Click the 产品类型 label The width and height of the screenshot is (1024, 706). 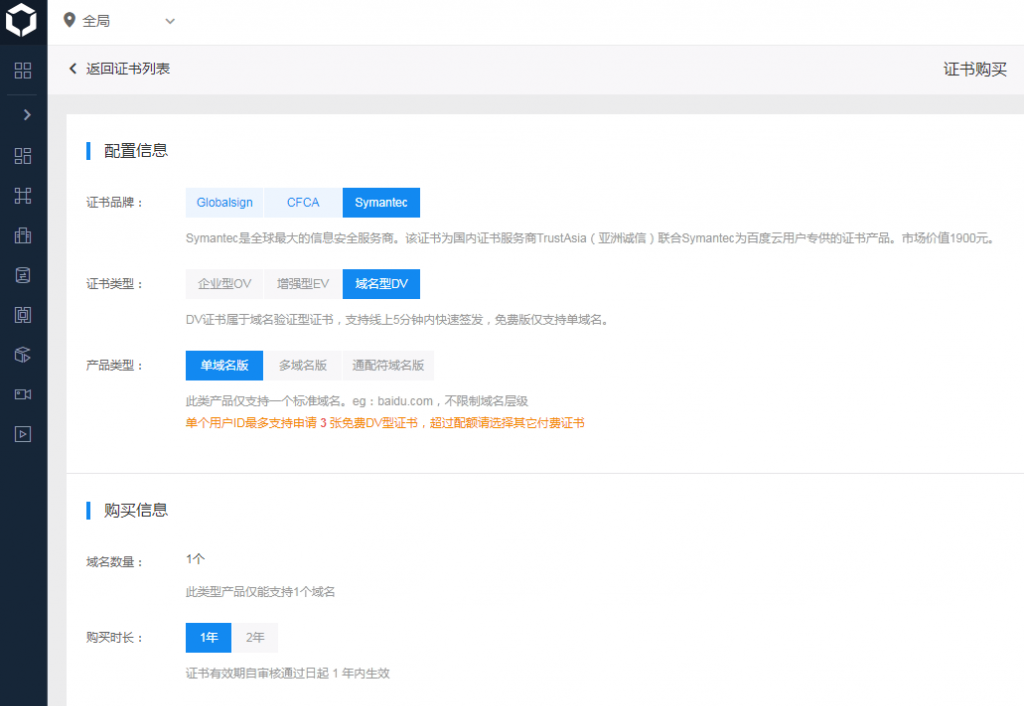point(114,366)
